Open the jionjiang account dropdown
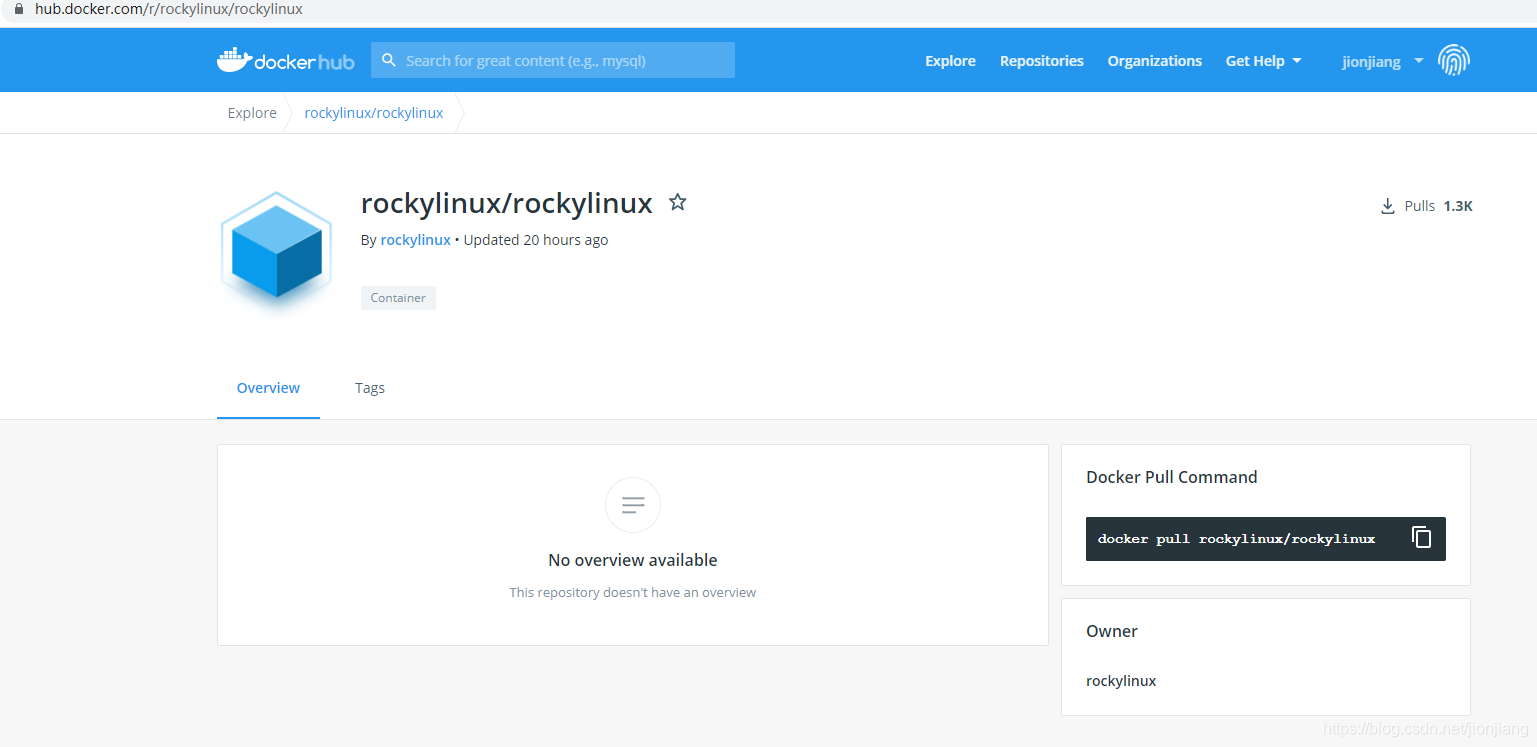The width and height of the screenshot is (1537, 747). tap(1383, 62)
